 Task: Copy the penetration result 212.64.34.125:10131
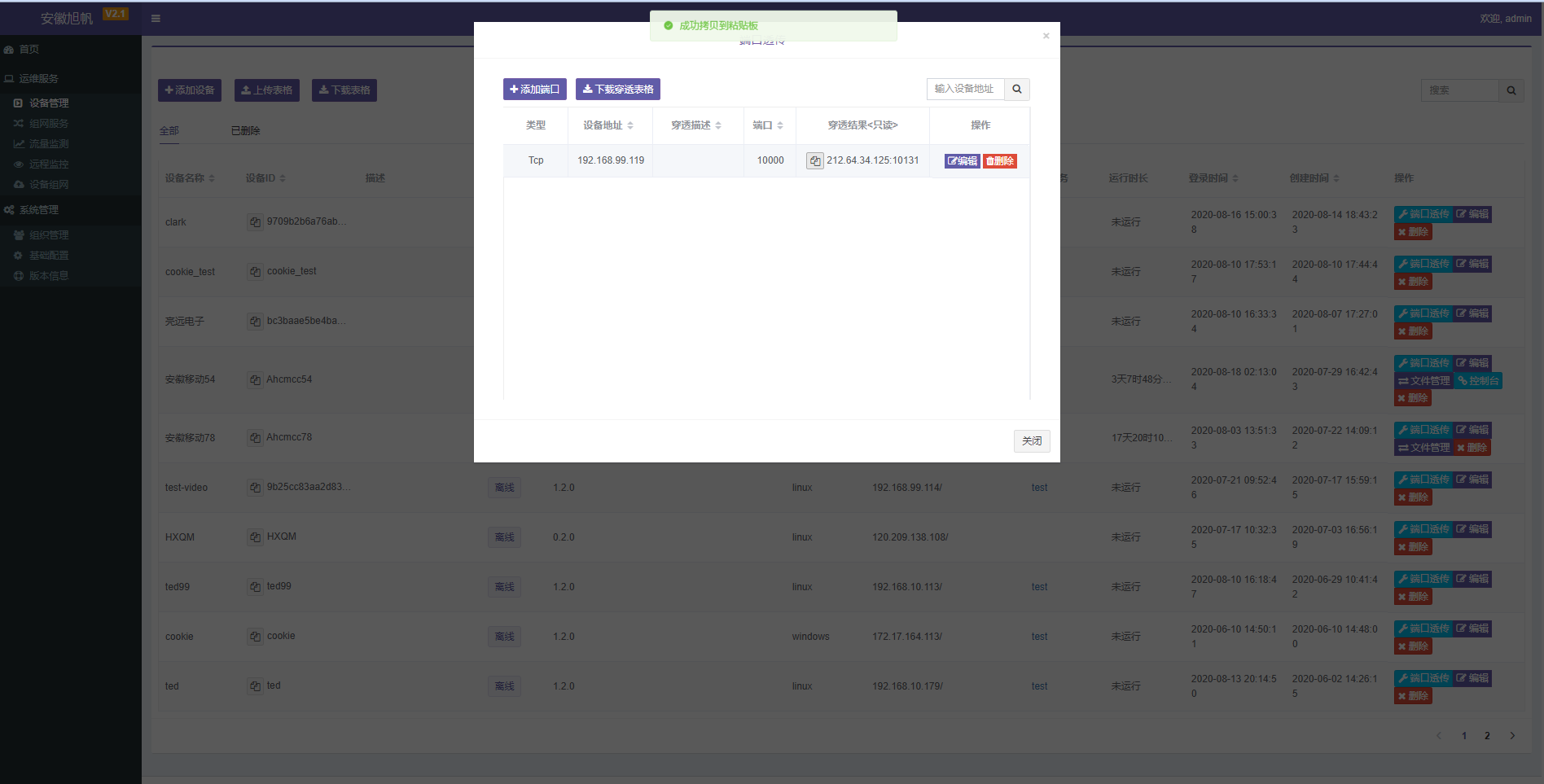click(815, 161)
